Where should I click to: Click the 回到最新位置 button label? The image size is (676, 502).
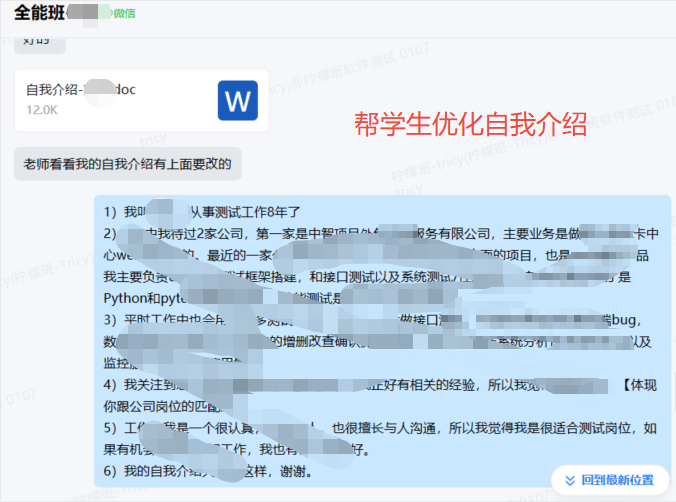pos(617,480)
